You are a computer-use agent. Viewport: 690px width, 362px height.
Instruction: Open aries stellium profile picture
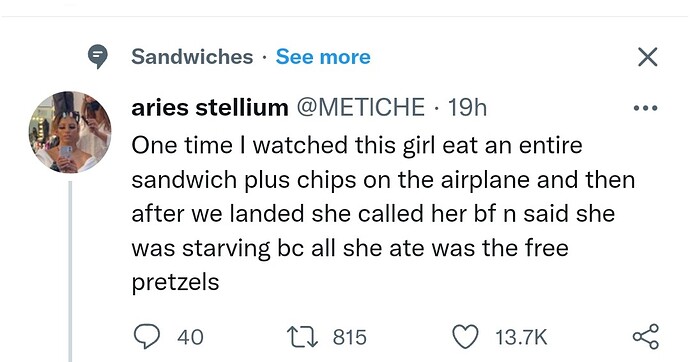[70, 132]
